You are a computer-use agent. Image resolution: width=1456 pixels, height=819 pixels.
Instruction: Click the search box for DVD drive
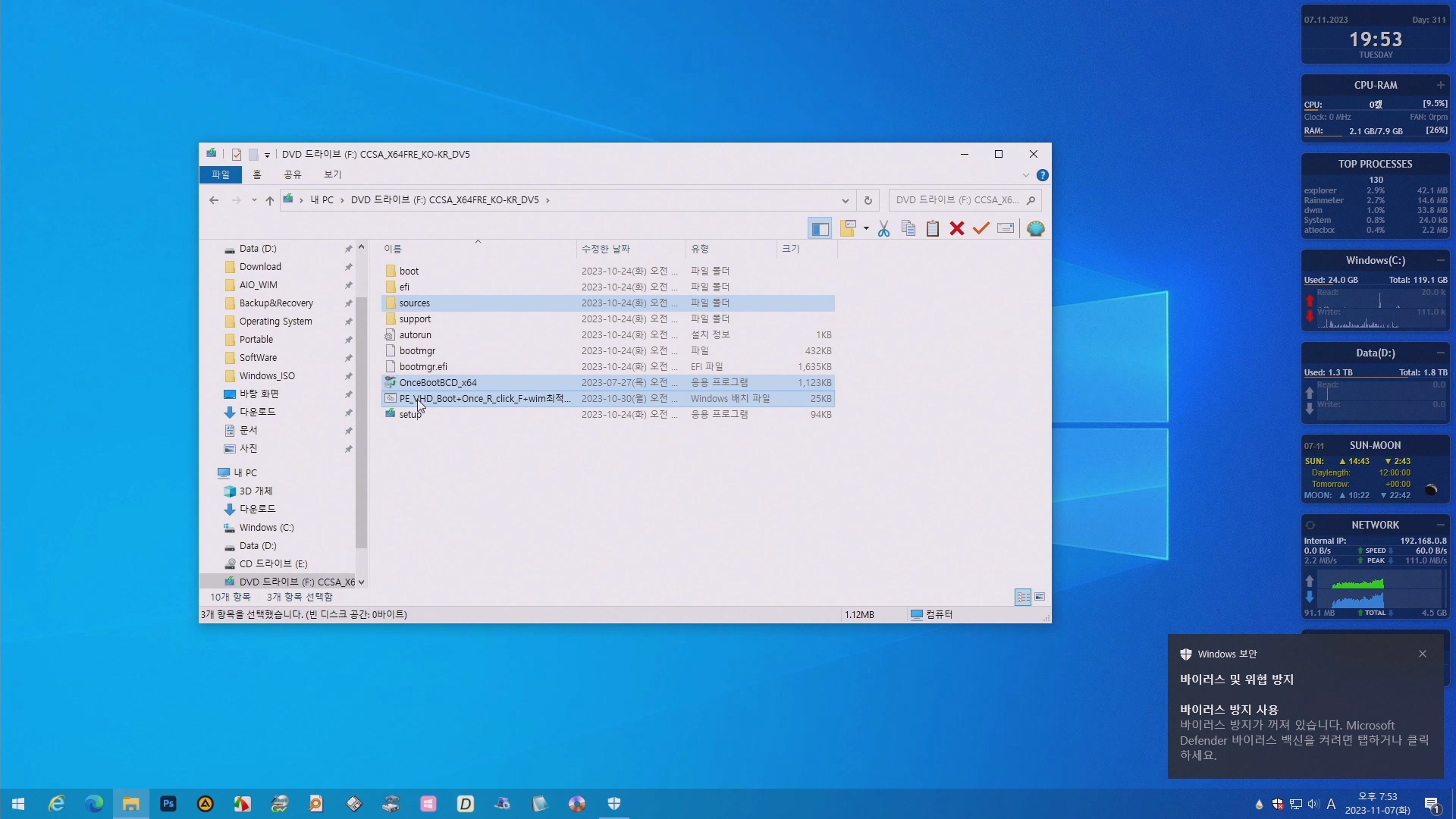(x=957, y=200)
